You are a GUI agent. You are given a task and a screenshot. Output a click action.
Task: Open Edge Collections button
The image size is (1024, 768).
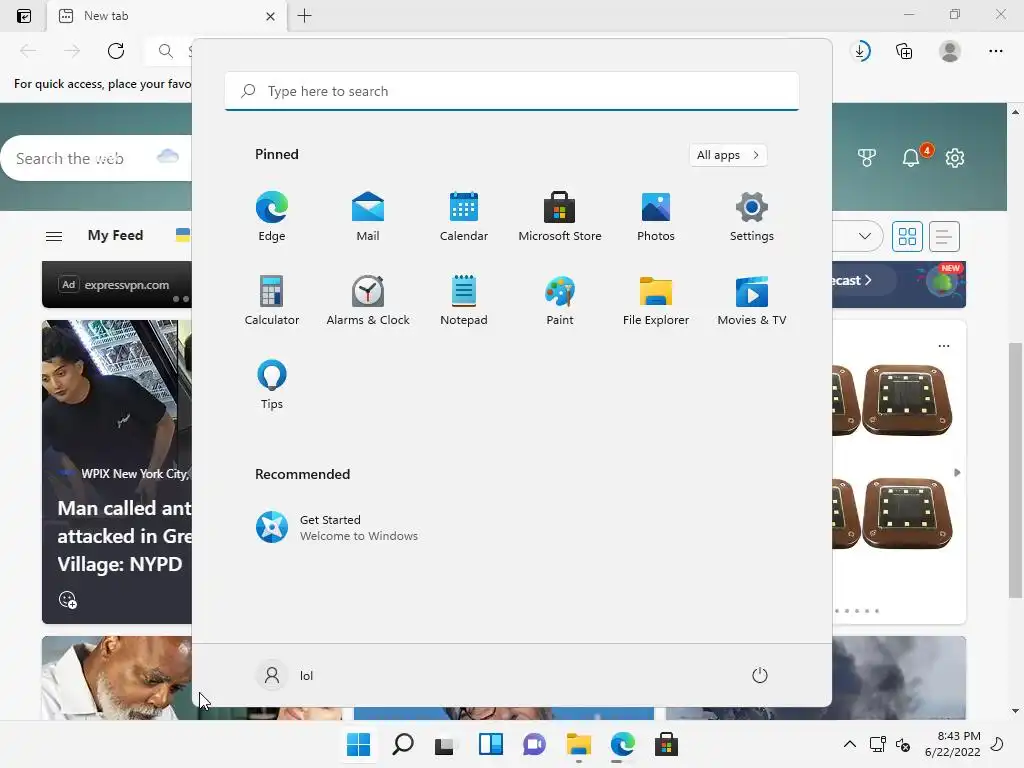pos(904,51)
